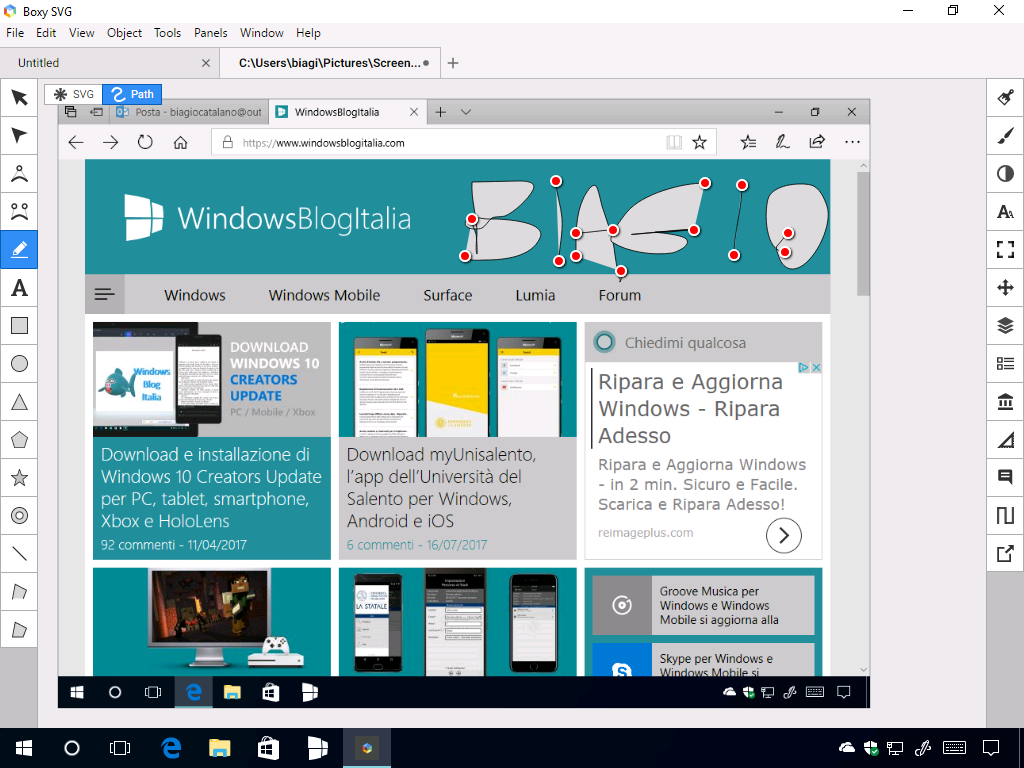Click Windows Mobile in the embedded blog navigation
This screenshot has height=768, width=1024.
tap(325, 295)
